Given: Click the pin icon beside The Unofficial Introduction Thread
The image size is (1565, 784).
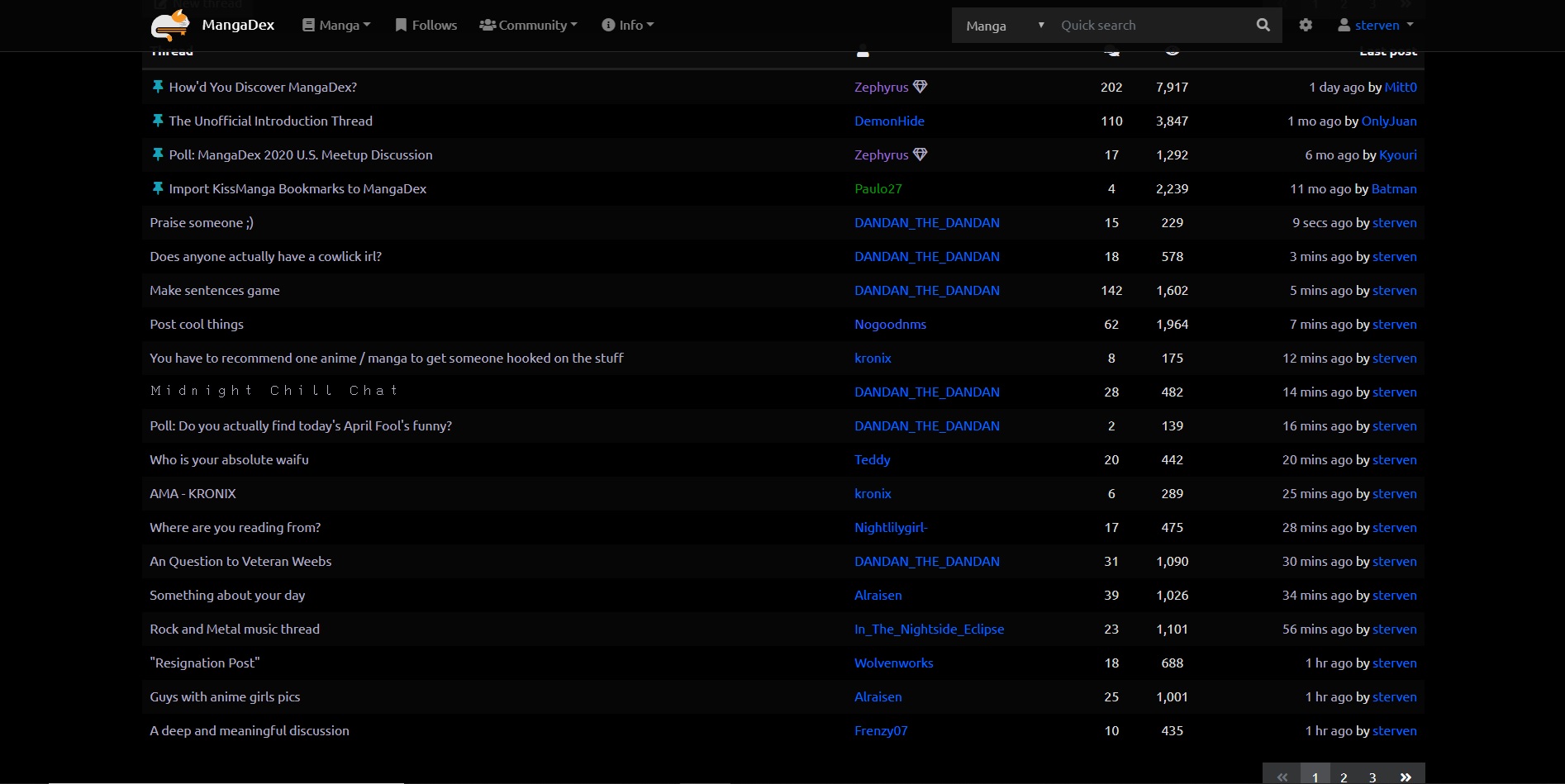Looking at the screenshot, I should (157, 121).
